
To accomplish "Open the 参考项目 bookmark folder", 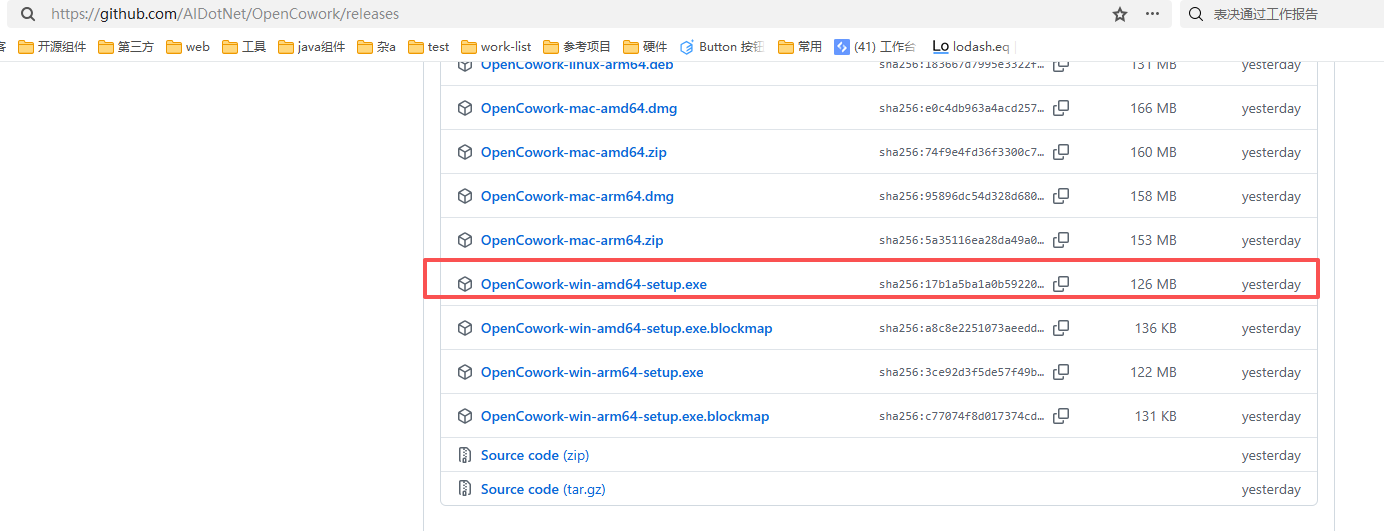I will 577,47.
